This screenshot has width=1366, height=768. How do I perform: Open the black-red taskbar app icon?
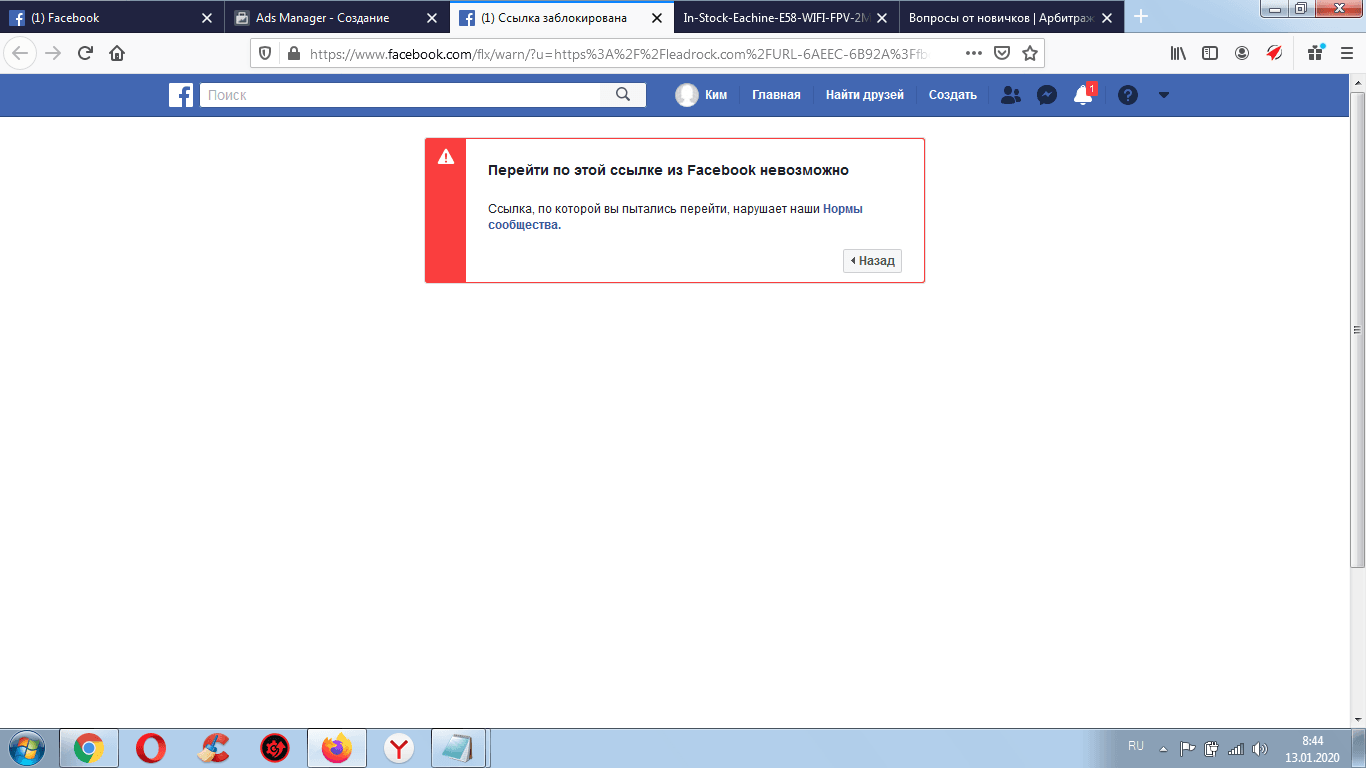coord(275,748)
